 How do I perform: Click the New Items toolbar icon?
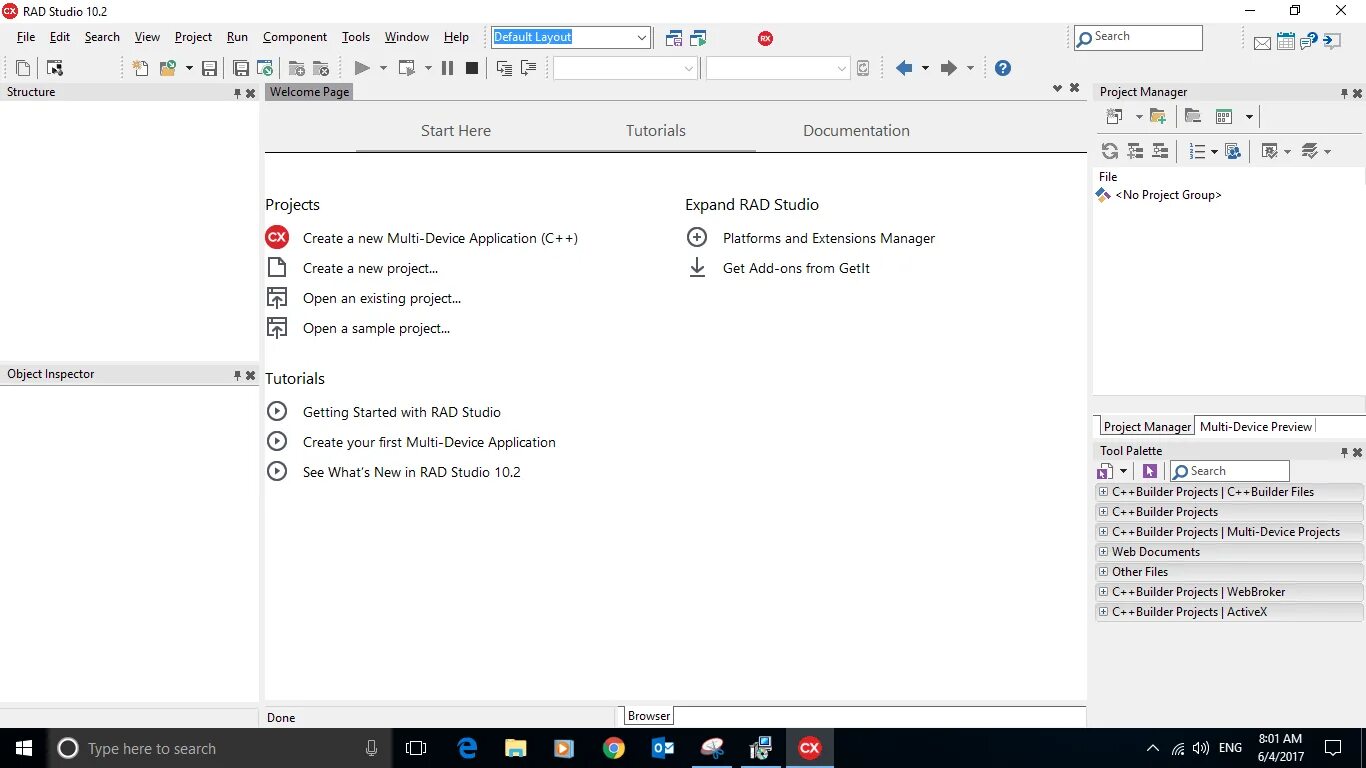[141, 68]
